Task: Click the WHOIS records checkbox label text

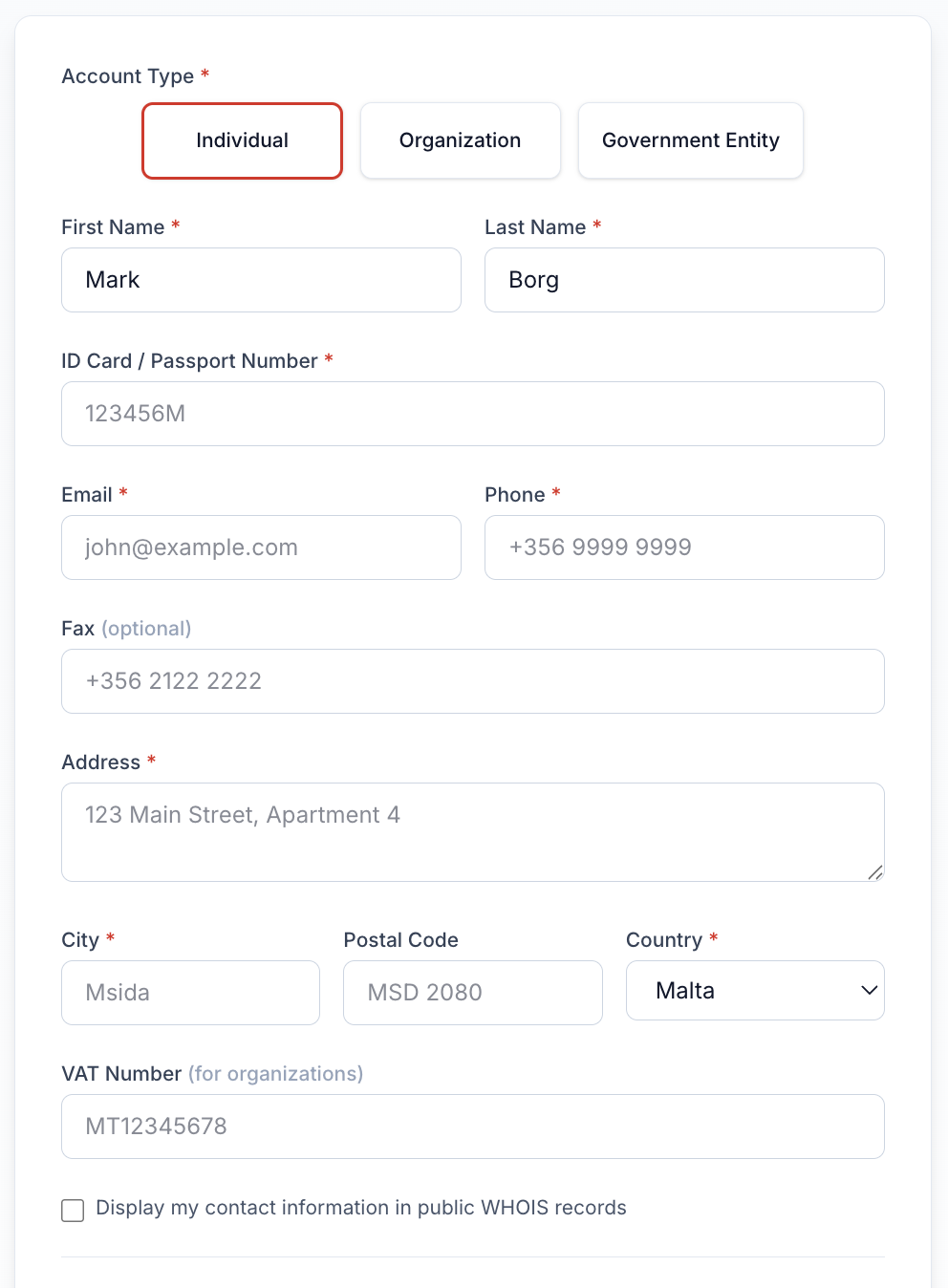Action: click(x=360, y=1208)
